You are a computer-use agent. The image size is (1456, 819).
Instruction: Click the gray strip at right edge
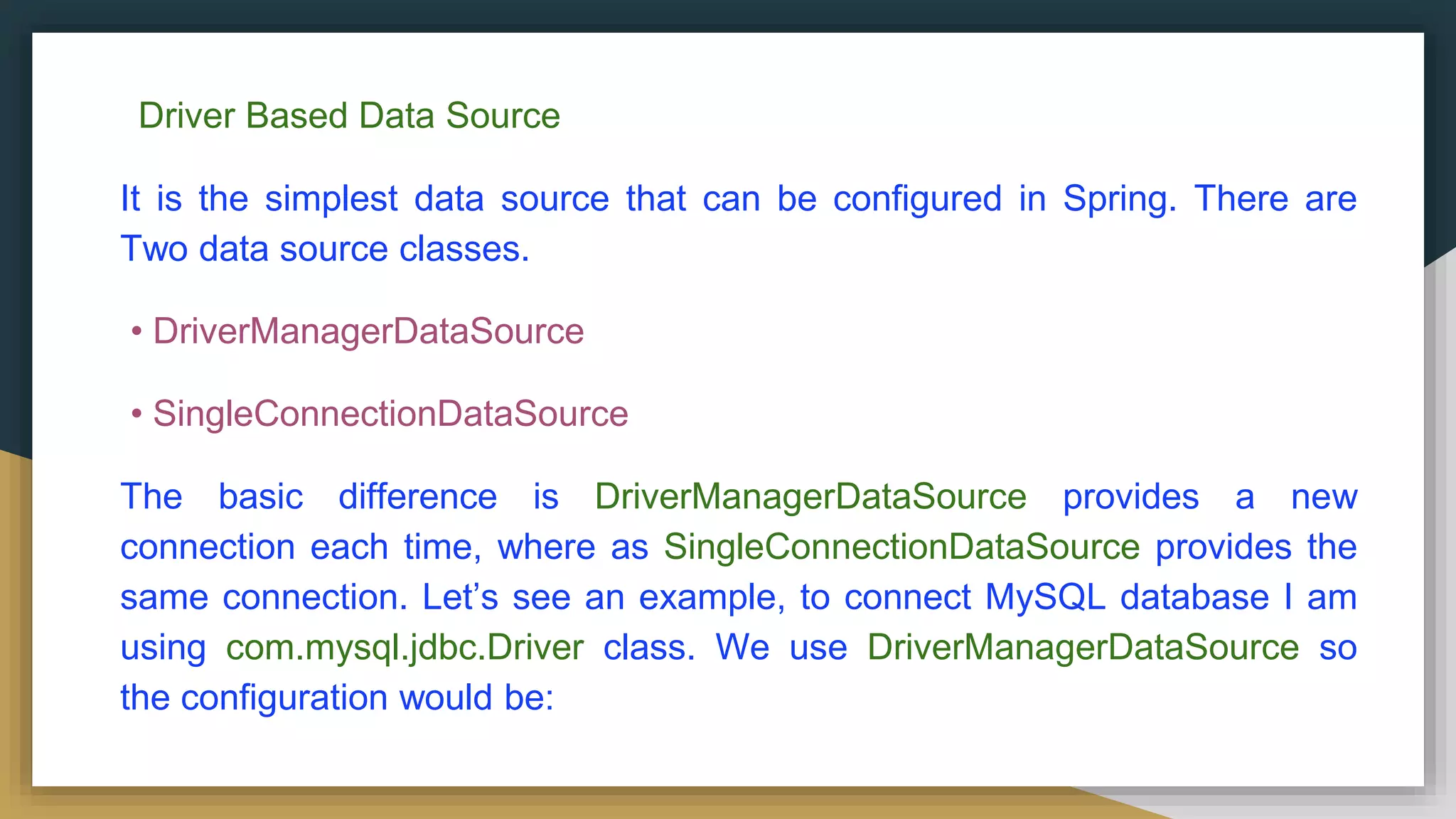1440,533
